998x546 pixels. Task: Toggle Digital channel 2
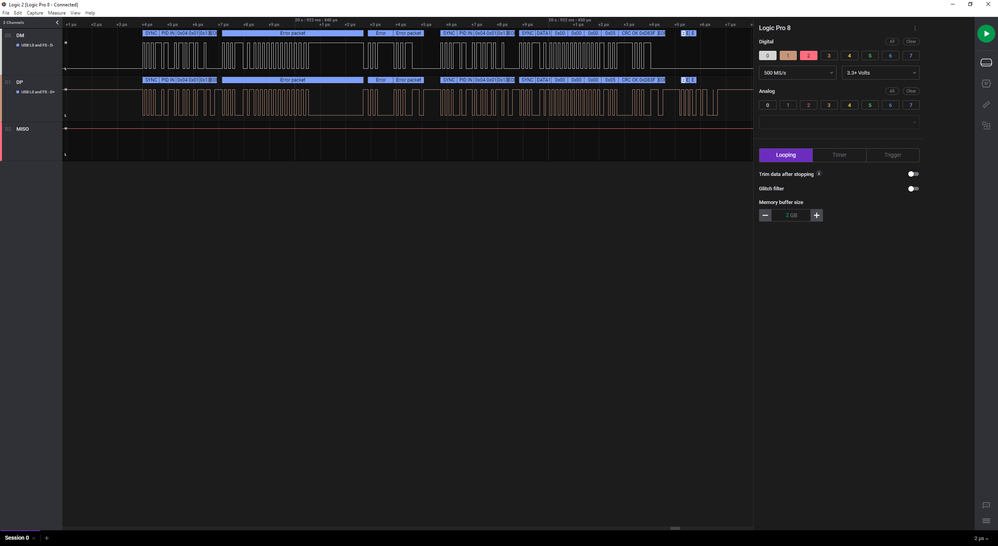[x=808, y=55]
